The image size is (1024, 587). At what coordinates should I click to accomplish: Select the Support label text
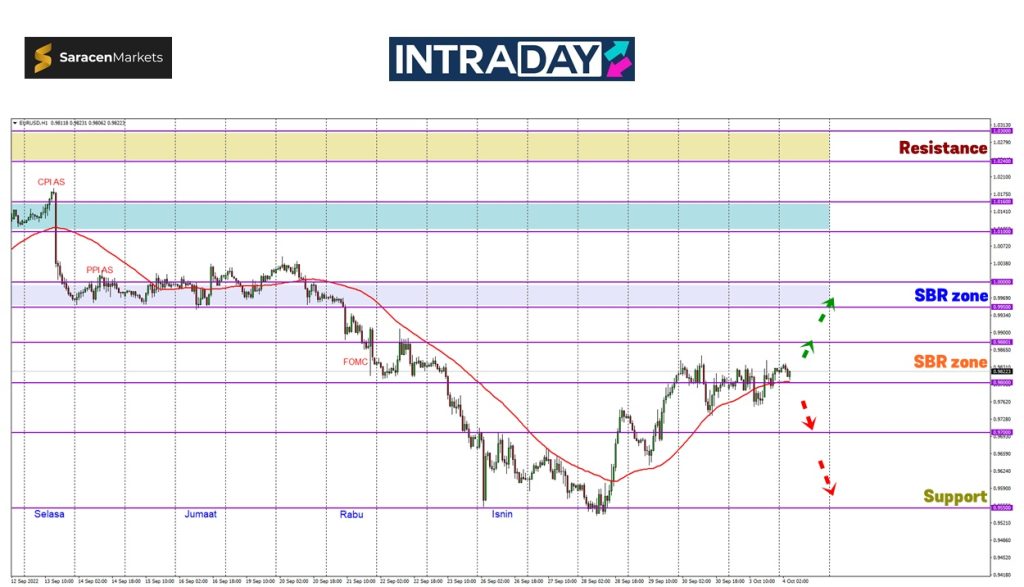[954, 496]
